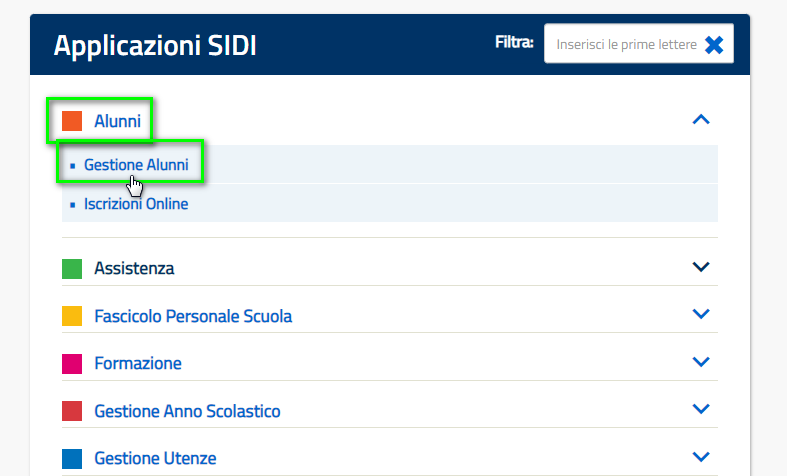Screen dimensions: 787x476
Task: Open the Iscrizioni Online link
Action: click(136, 204)
